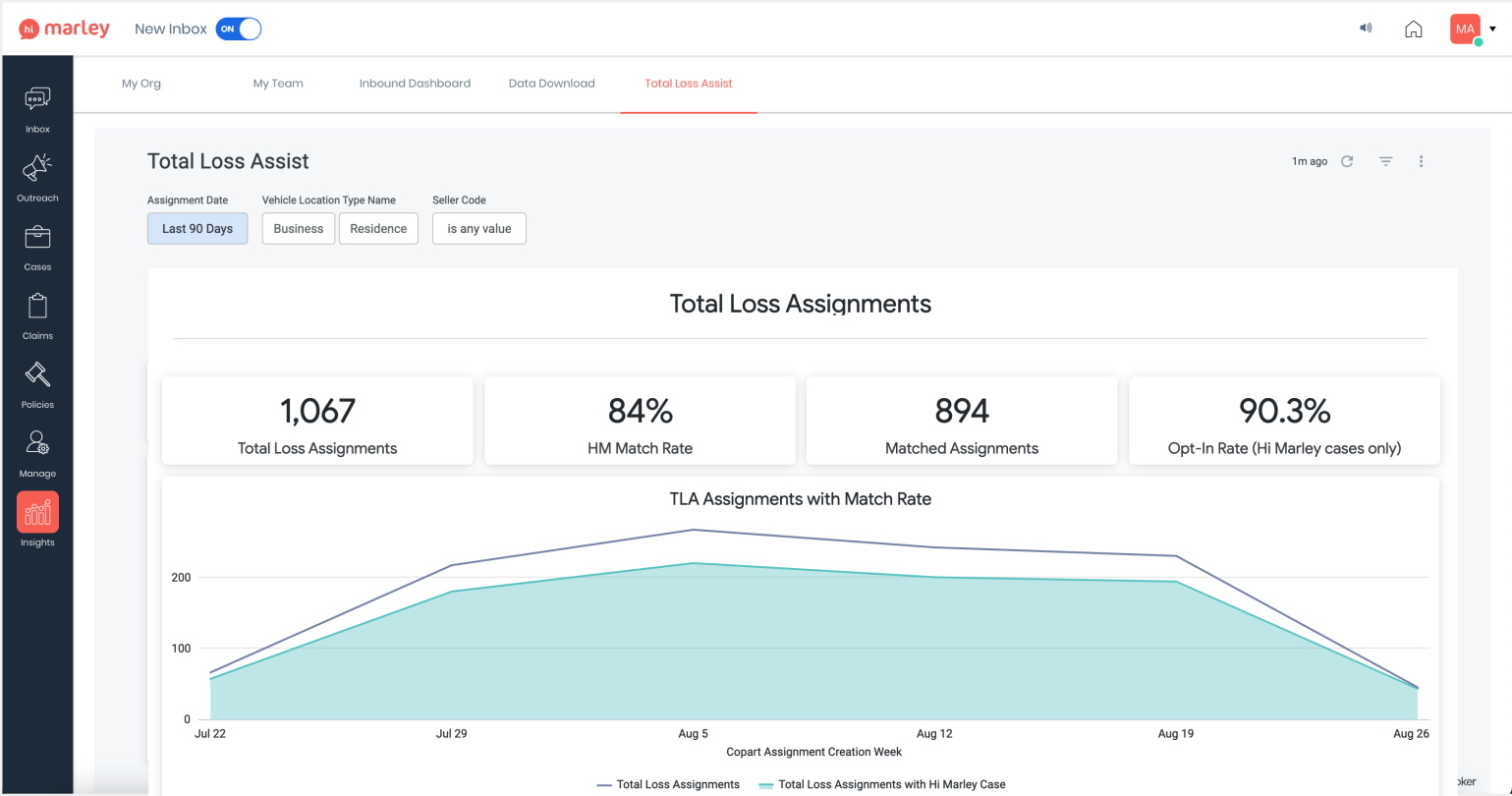Click the Insights chart icon
This screenshot has width=1512, height=796.
tap(37, 512)
